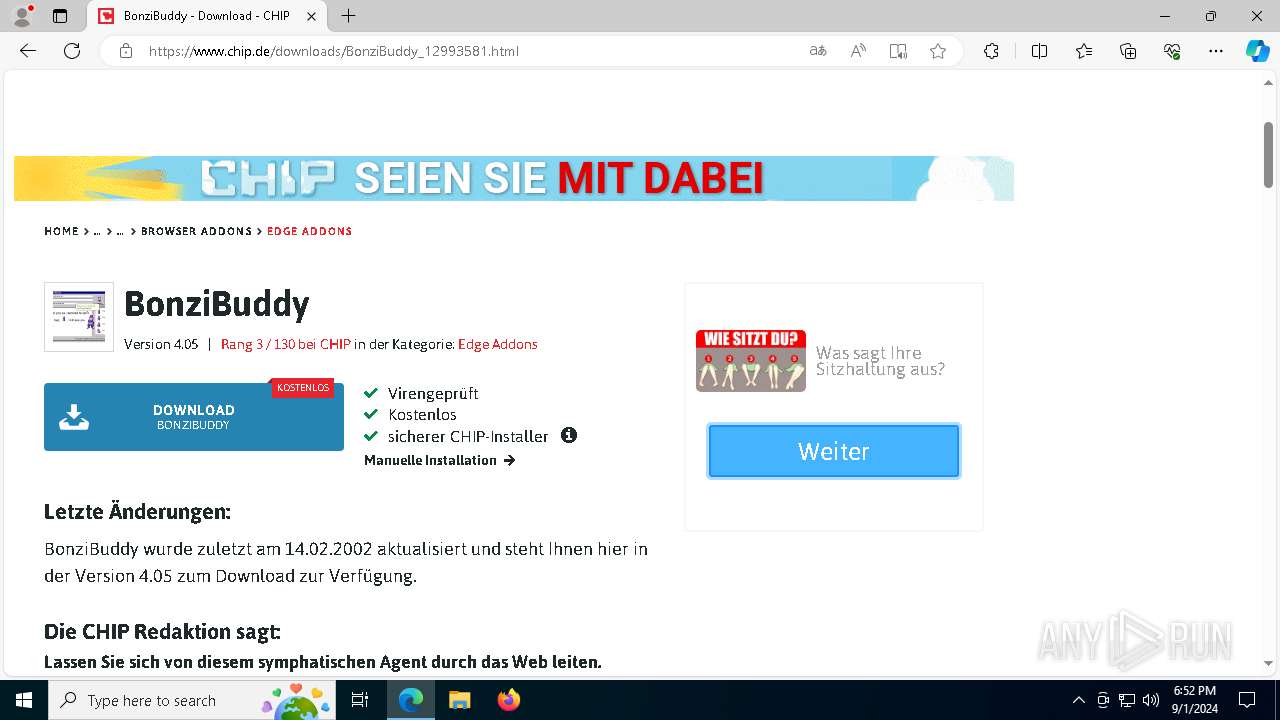Click the page vertical scrollbar thumb

(x=1268, y=153)
